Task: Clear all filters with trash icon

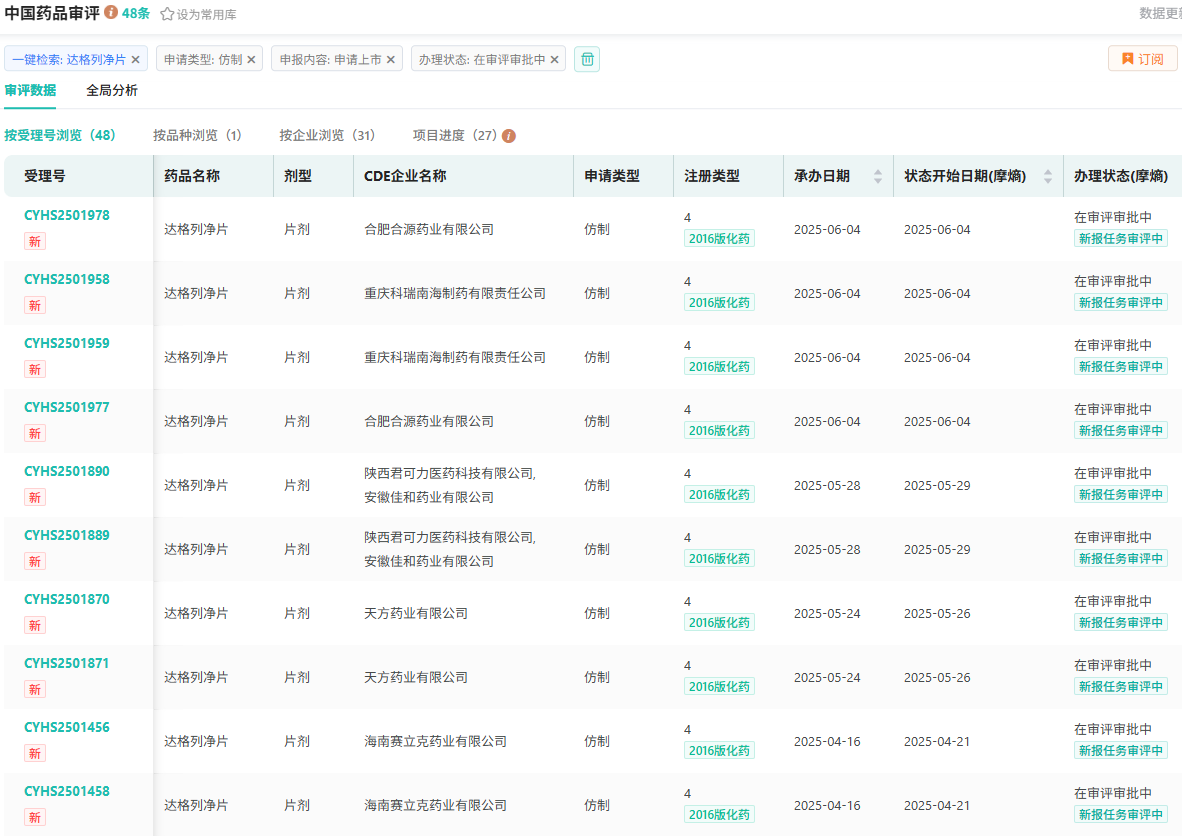Action: pyautogui.click(x=587, y=59)
